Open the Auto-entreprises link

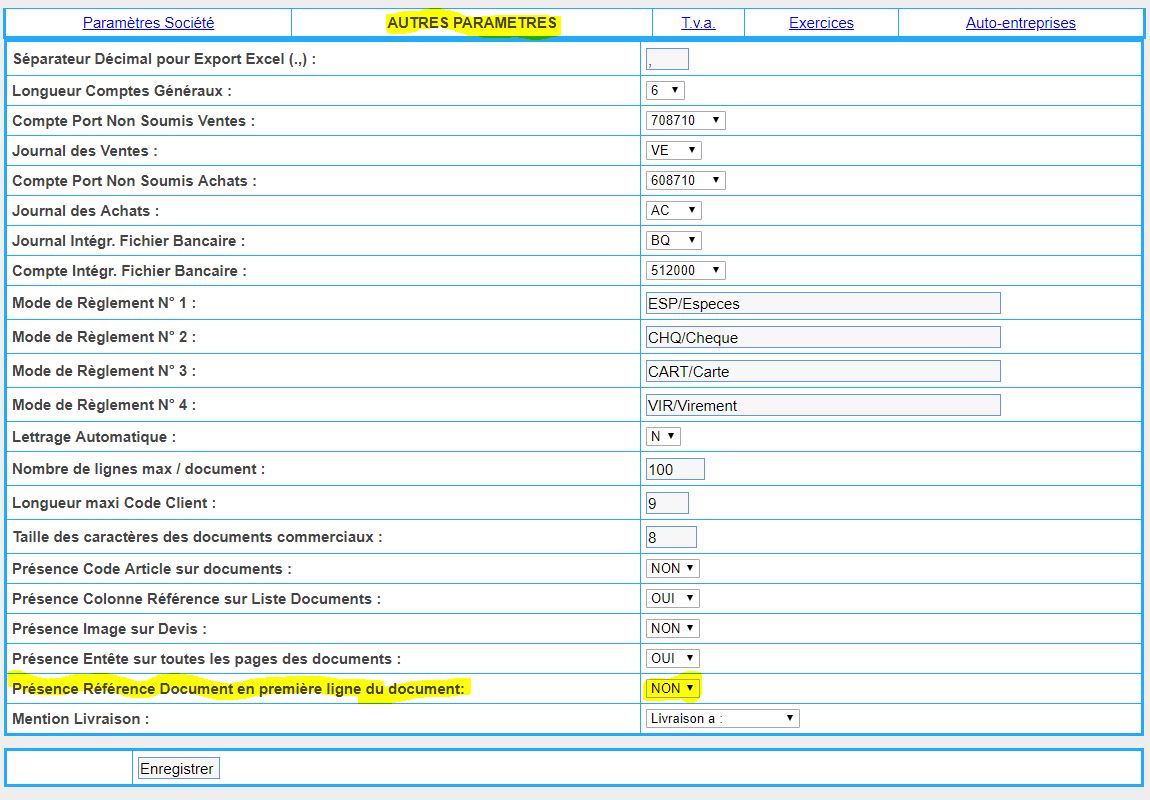(x=1020, y=23)
